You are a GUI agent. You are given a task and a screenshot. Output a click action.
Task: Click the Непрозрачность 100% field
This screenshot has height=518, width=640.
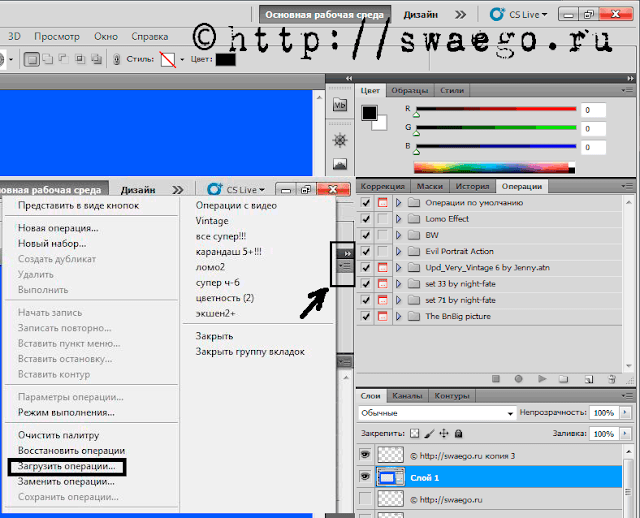coord(604,413)
